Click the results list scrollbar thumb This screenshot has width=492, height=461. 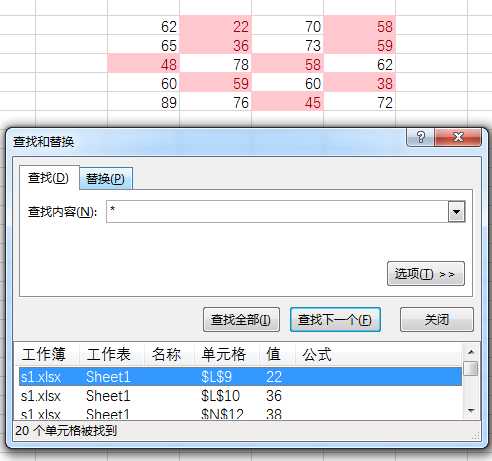[x=471, y=368]
